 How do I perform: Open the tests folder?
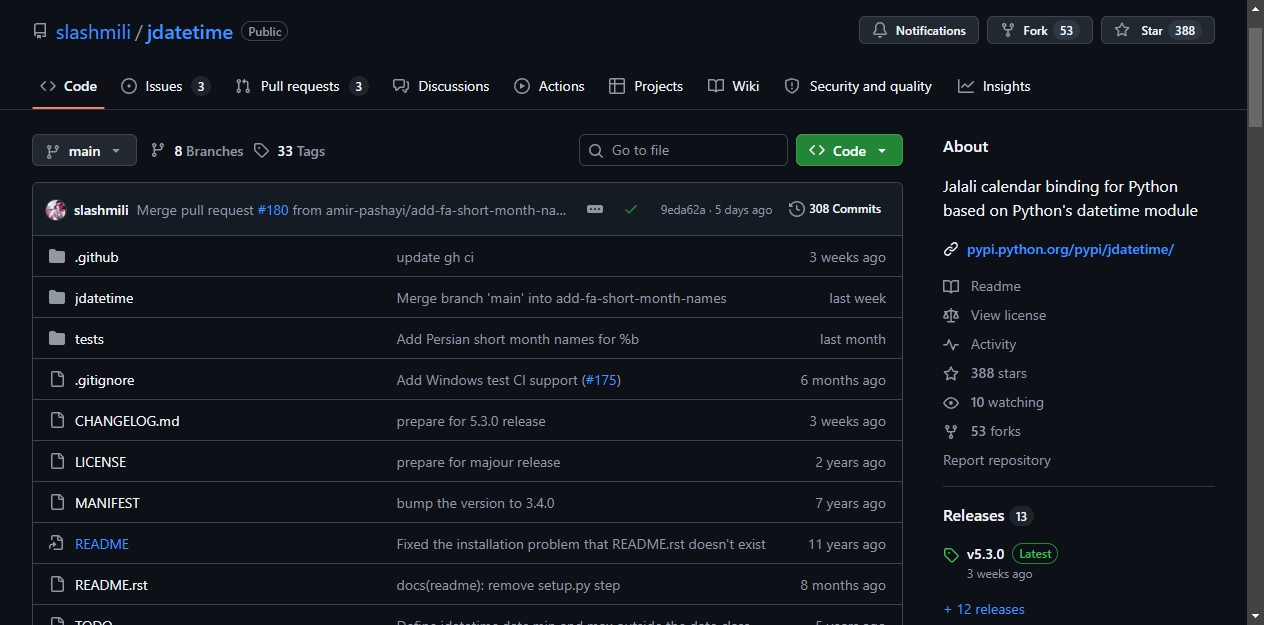tap(89, 339)
